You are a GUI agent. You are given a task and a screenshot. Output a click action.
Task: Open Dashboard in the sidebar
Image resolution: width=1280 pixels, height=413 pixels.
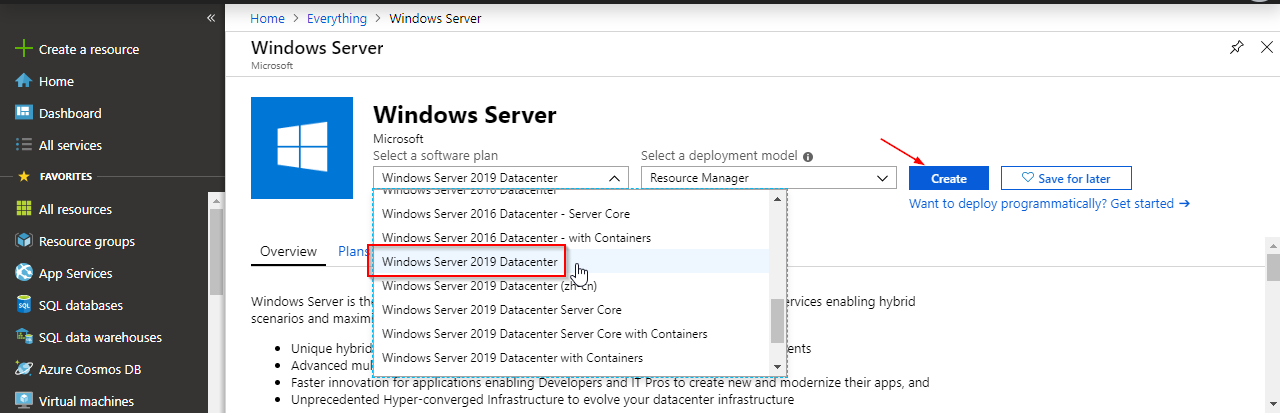[70, 113]
